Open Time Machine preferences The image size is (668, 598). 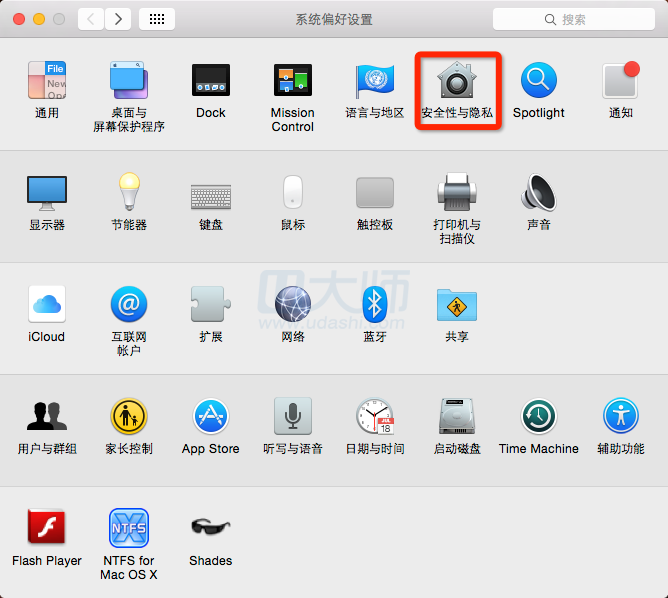tap(539, 416)
